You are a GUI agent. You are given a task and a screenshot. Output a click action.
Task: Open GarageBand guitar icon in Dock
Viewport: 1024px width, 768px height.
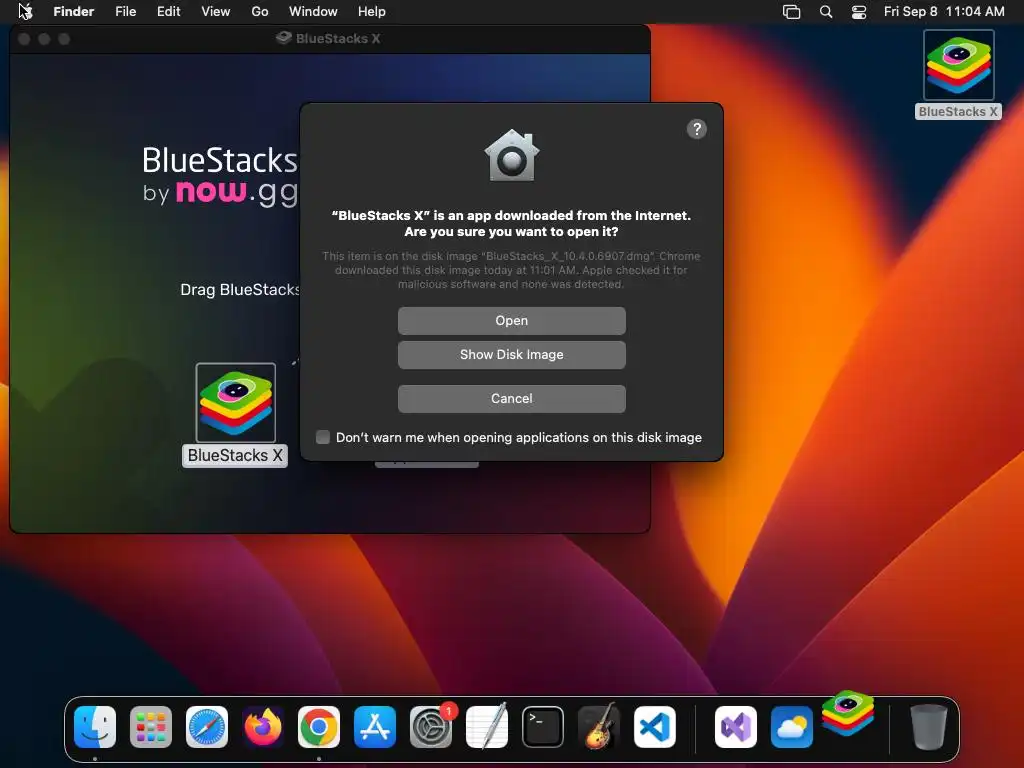pyautogui.click(x=599, y=727)
